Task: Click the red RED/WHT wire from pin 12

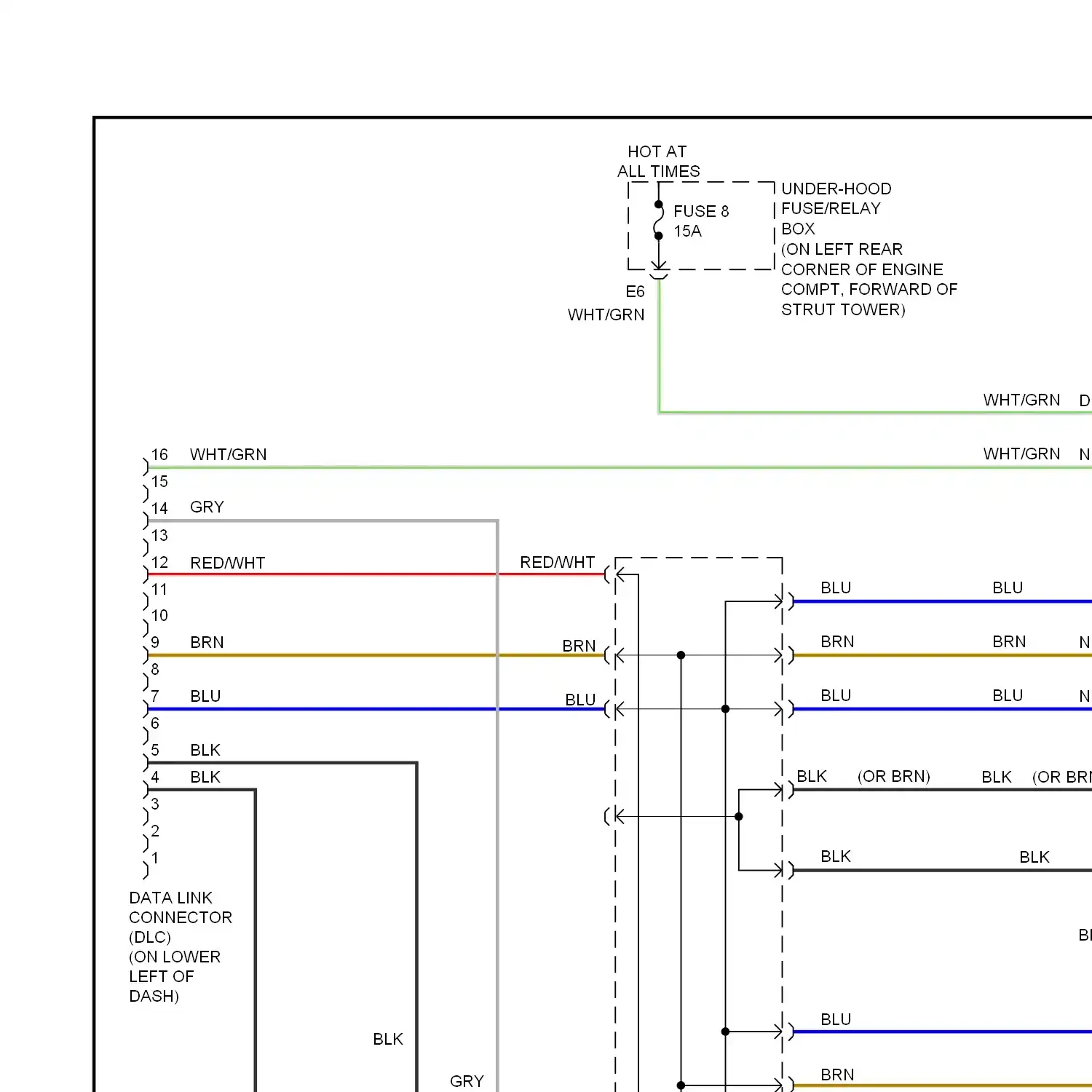Action: (x=376, y=574)
